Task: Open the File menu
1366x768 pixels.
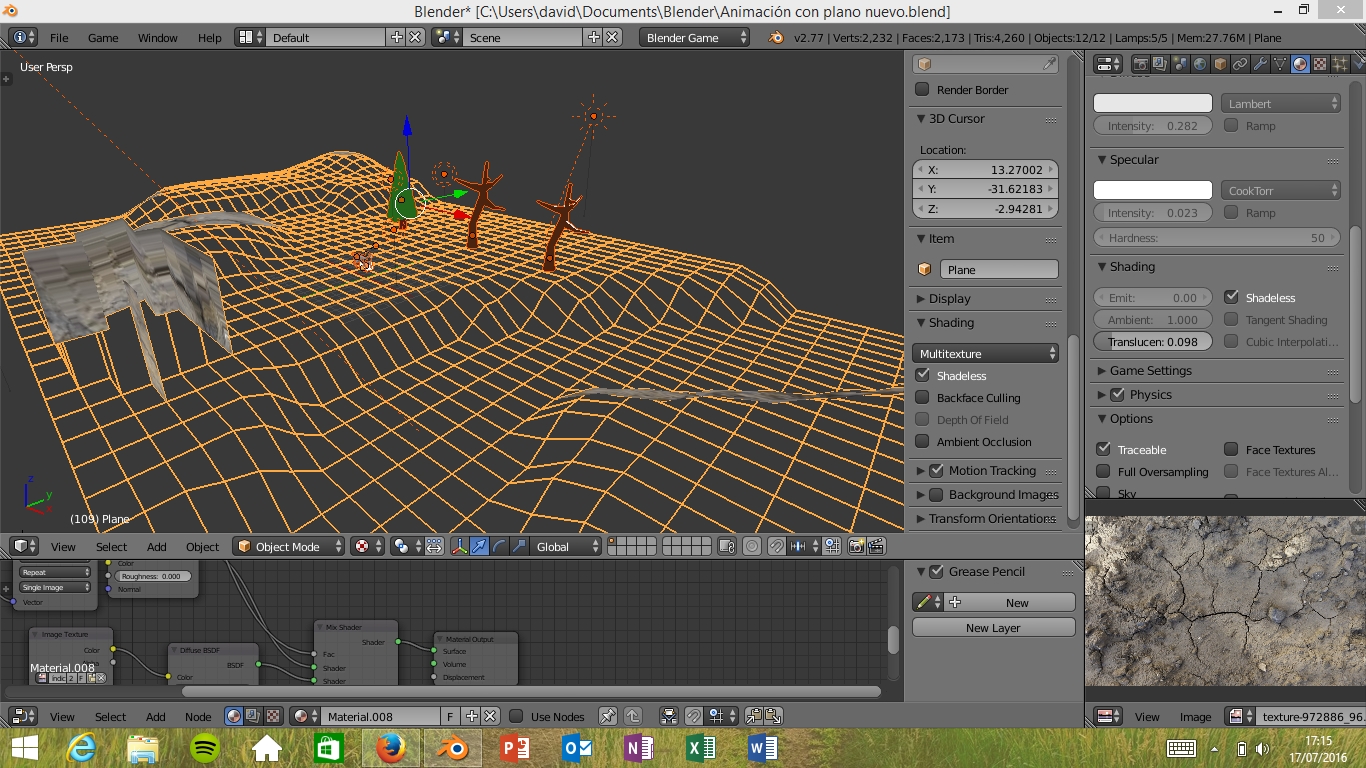Action: coord(59,38)
